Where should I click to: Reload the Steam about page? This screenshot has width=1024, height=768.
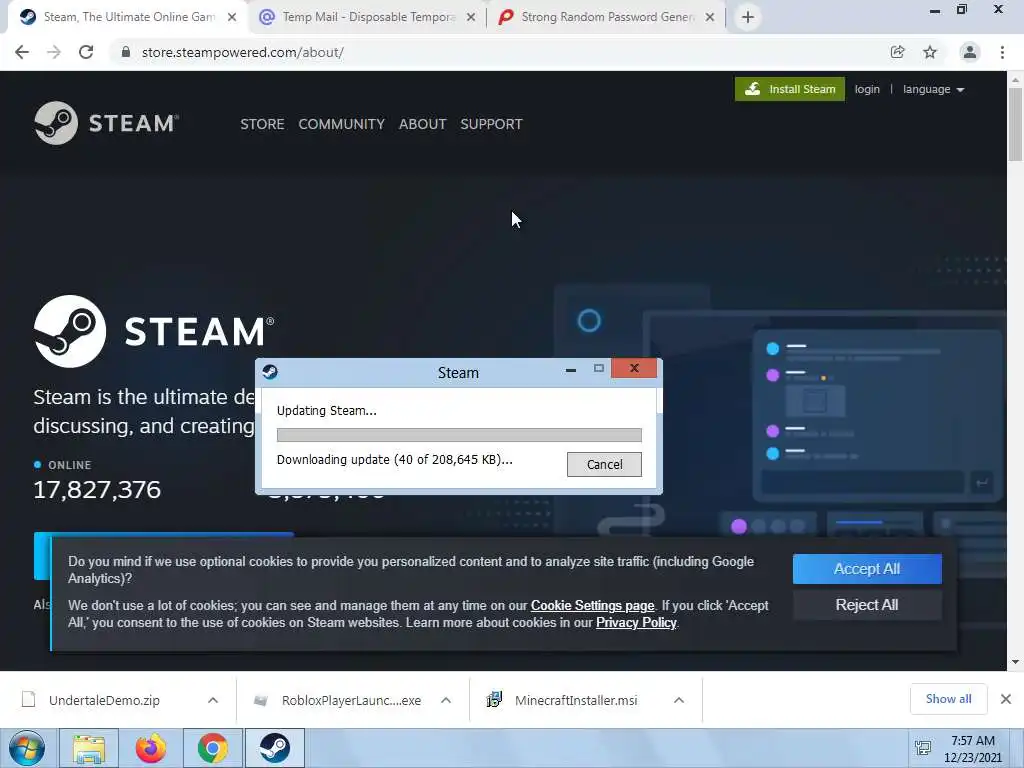86,52
